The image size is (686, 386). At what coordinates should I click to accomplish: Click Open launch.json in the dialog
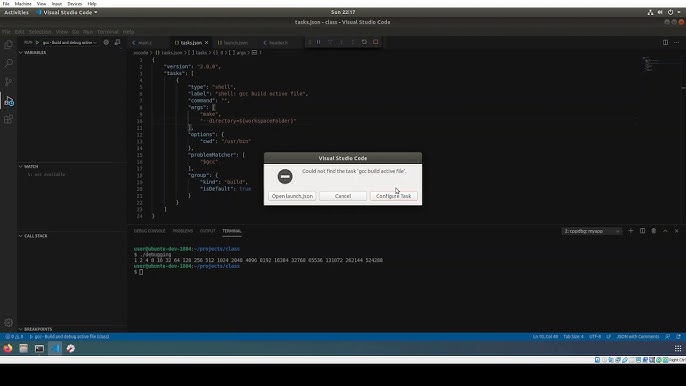pyautogui.click(x=292, y=196)
